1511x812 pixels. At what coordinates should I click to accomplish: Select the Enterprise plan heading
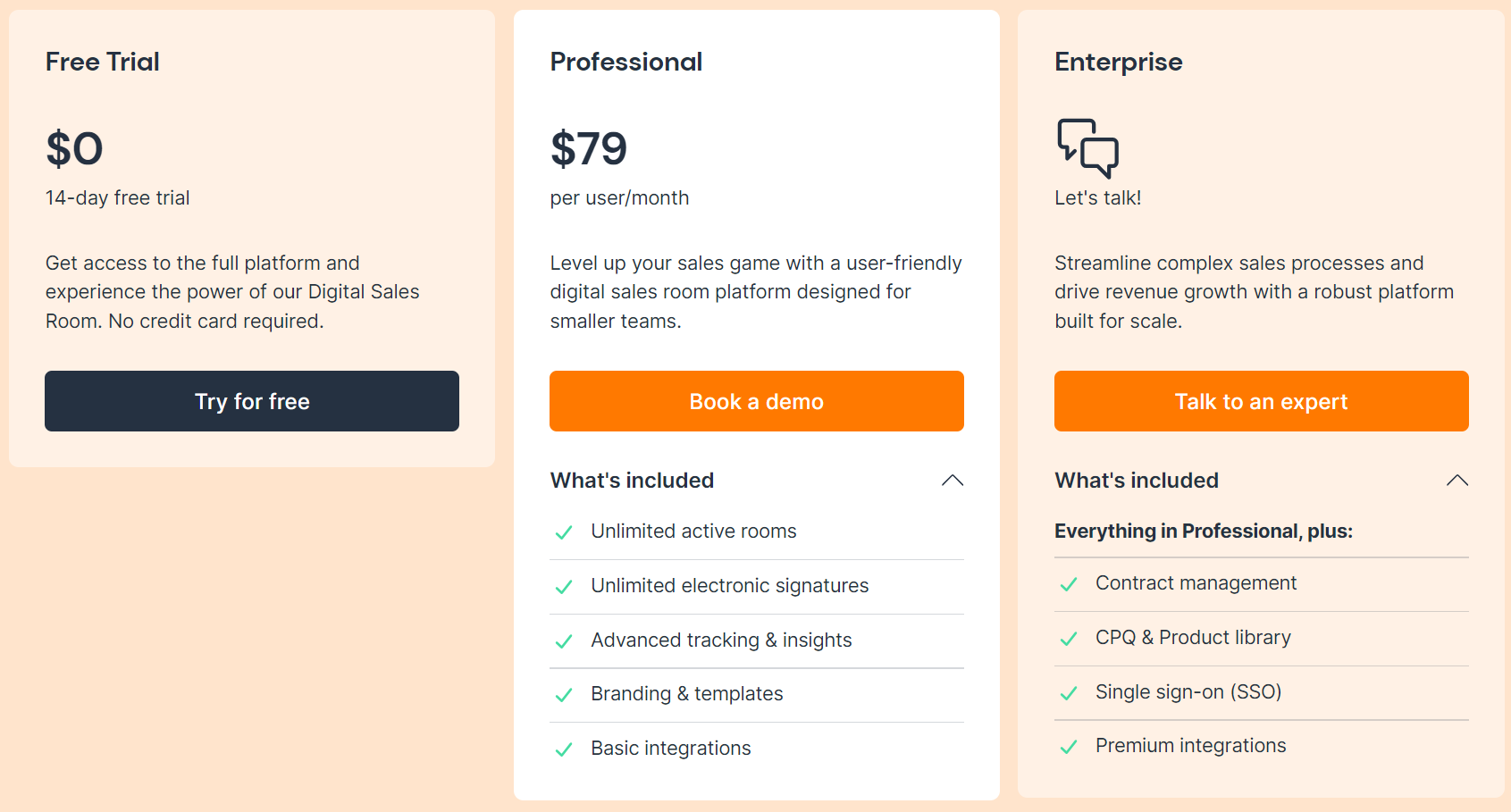coord(1118,62)
